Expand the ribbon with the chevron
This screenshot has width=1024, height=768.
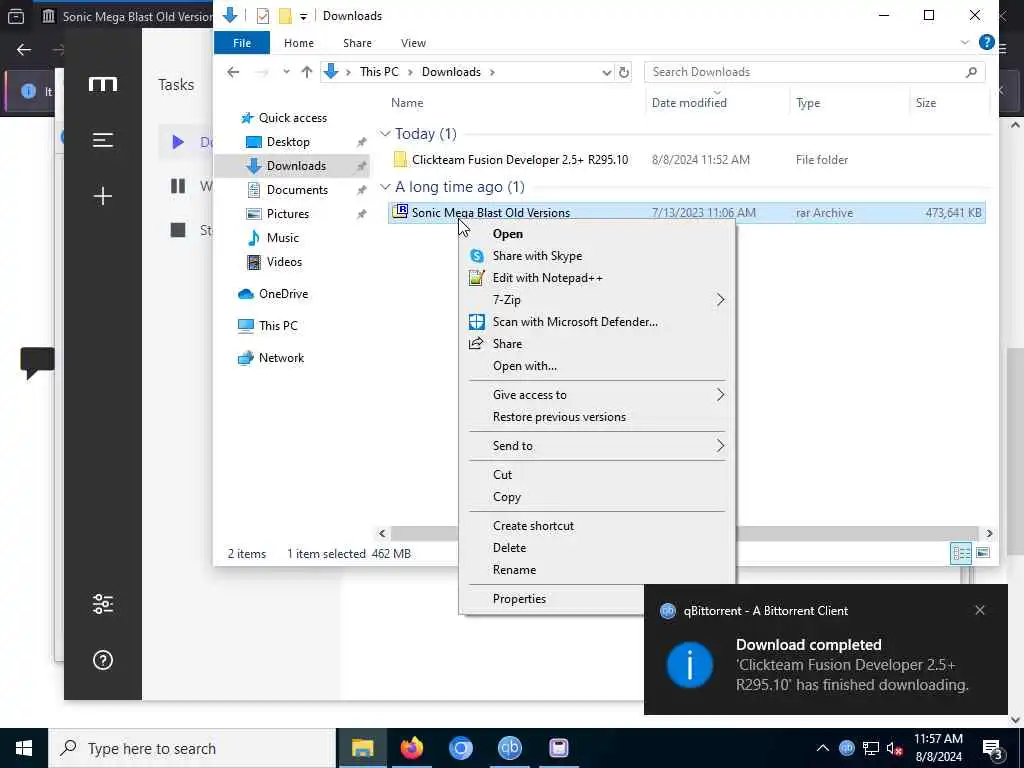[x=965, y=42]
